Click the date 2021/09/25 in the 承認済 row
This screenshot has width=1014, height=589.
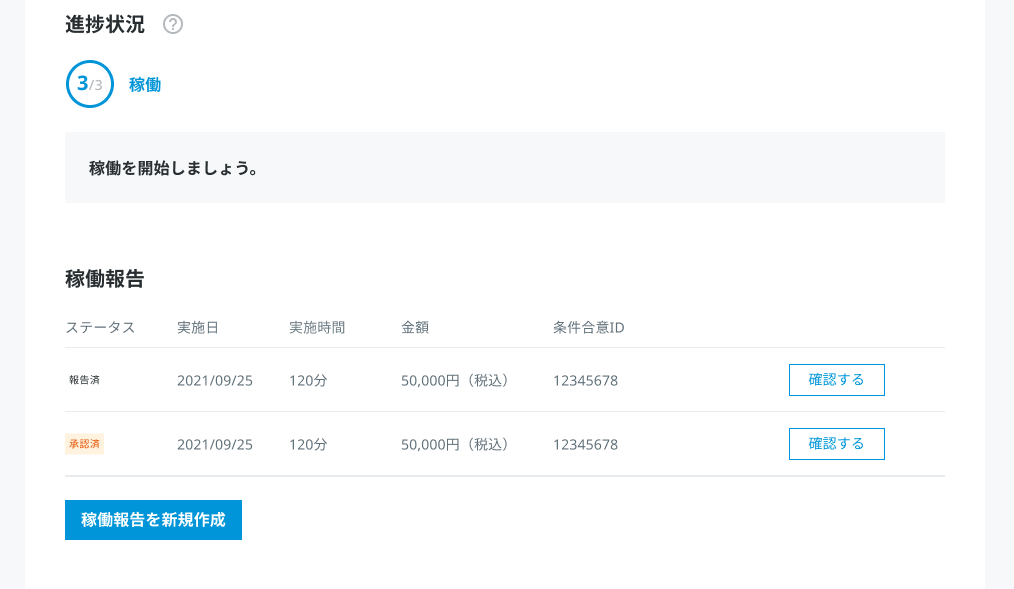(215, 445)
